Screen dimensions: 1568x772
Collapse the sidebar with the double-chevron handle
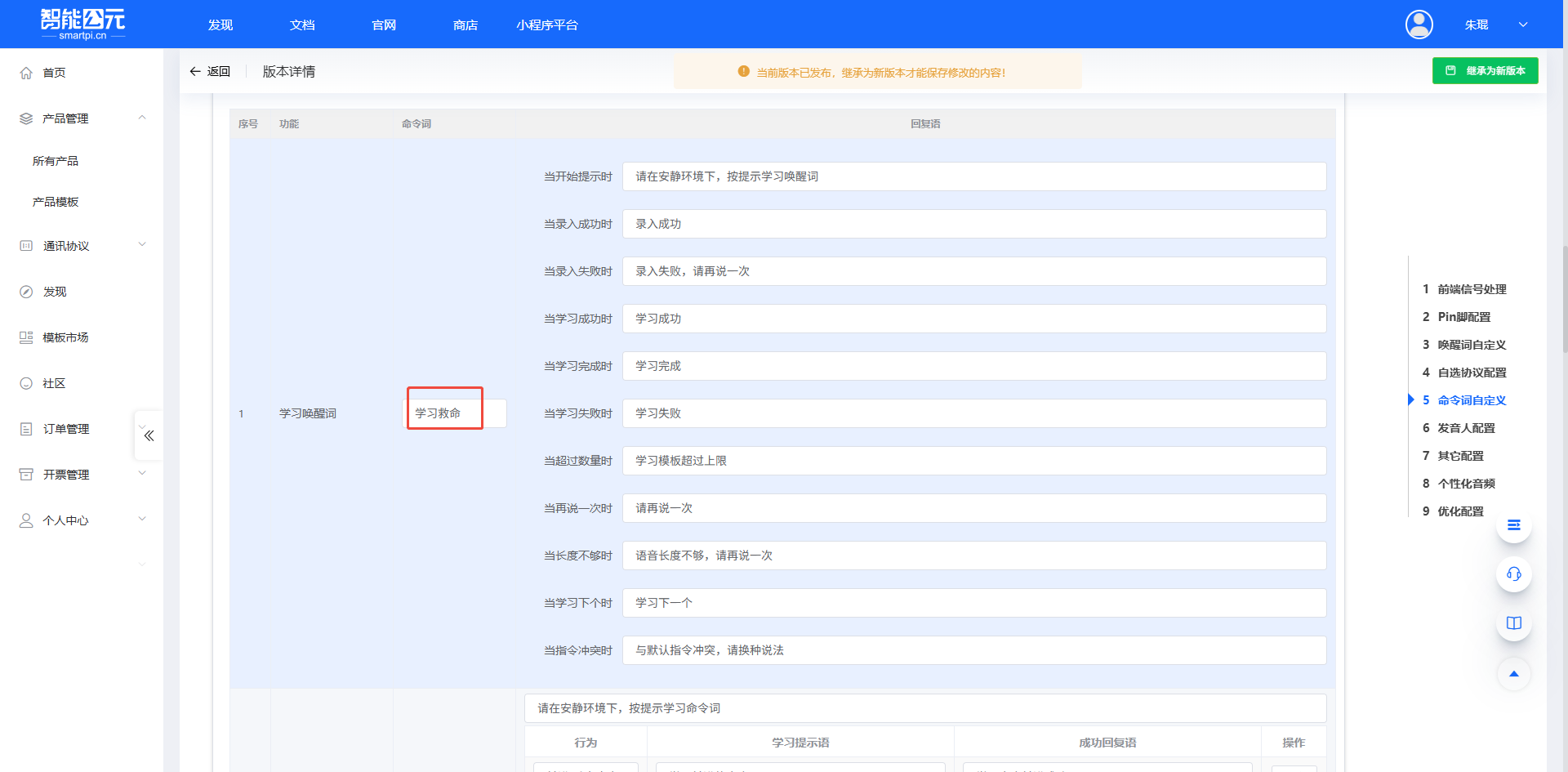[148, 435]
